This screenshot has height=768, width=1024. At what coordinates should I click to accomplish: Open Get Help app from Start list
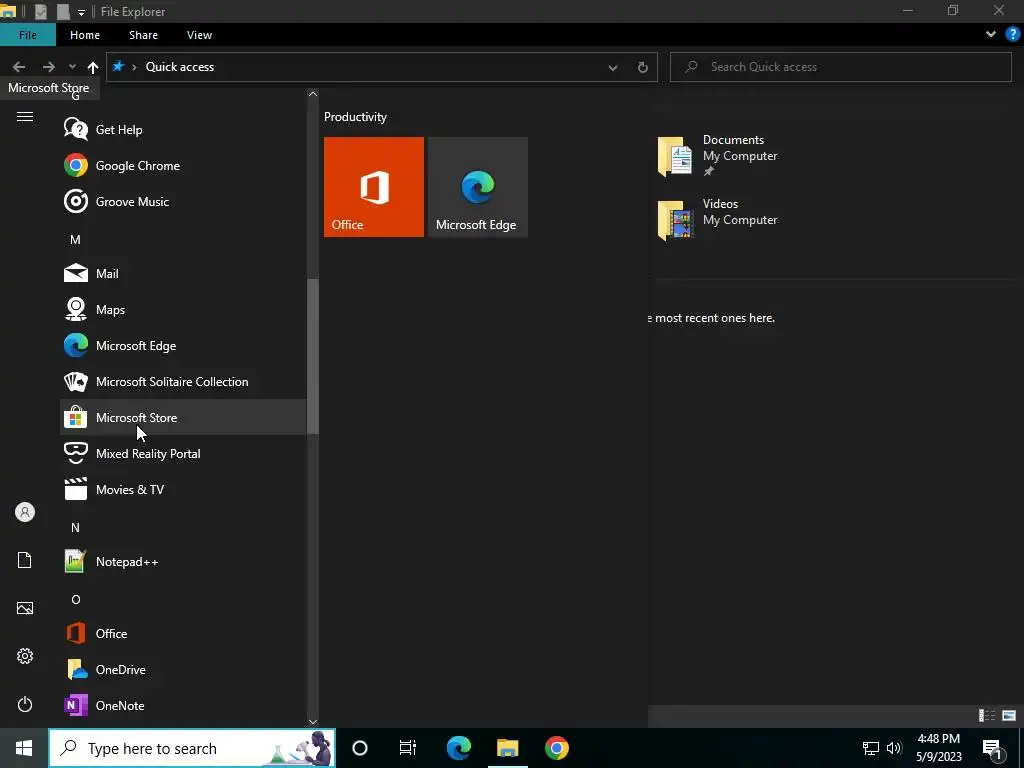click(183, 129)
